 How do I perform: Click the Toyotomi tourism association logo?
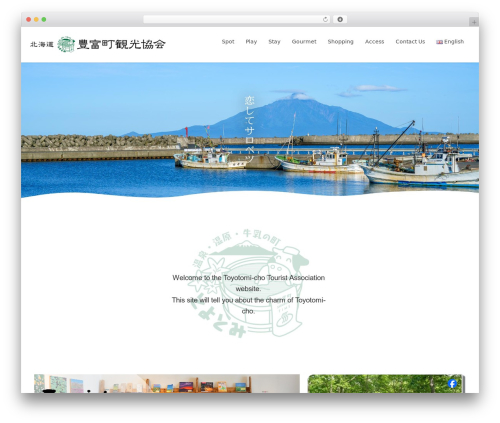[x=97, y=44]
